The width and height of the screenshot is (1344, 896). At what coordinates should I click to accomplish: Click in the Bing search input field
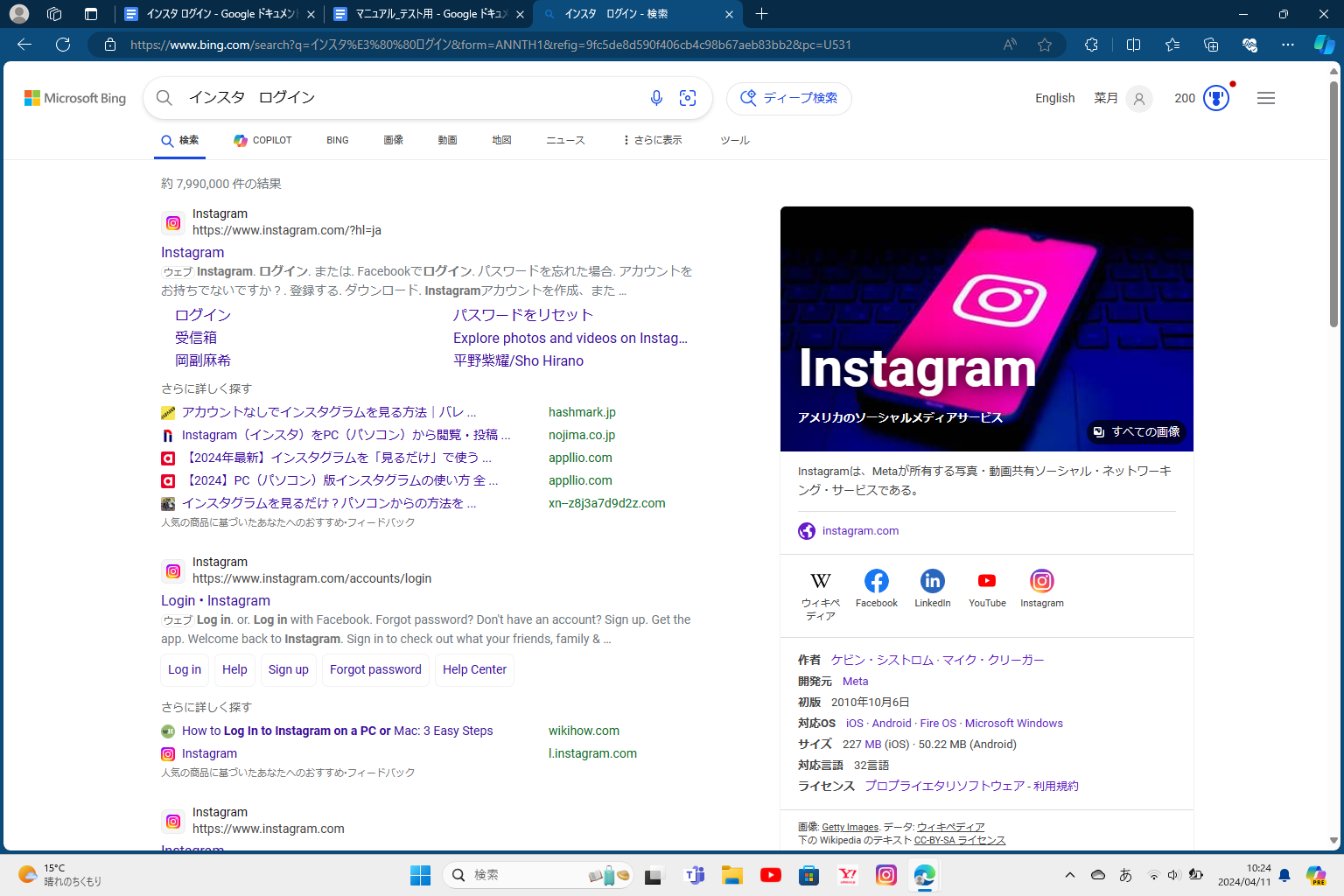tap(411, 98)
